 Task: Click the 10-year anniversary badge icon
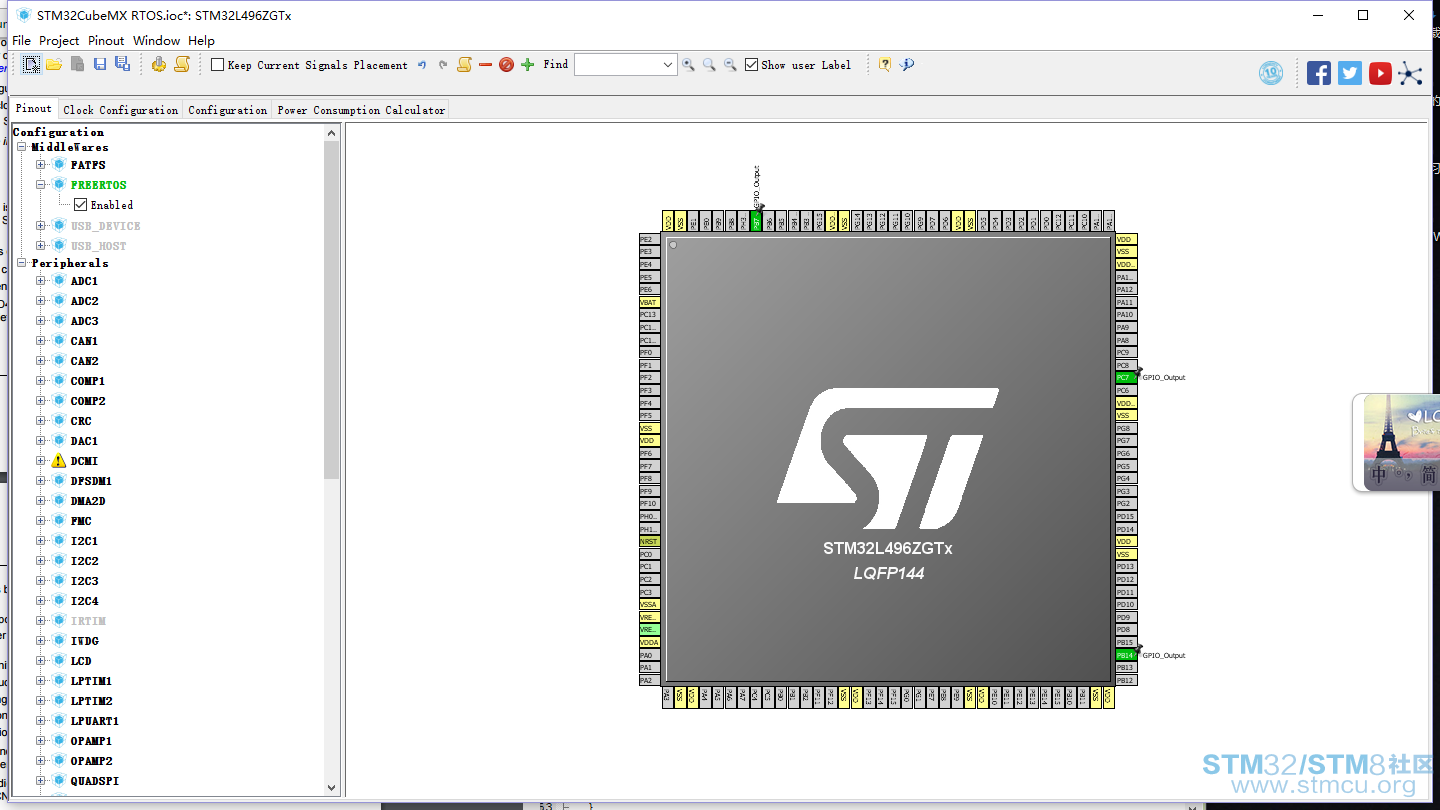1271,73
